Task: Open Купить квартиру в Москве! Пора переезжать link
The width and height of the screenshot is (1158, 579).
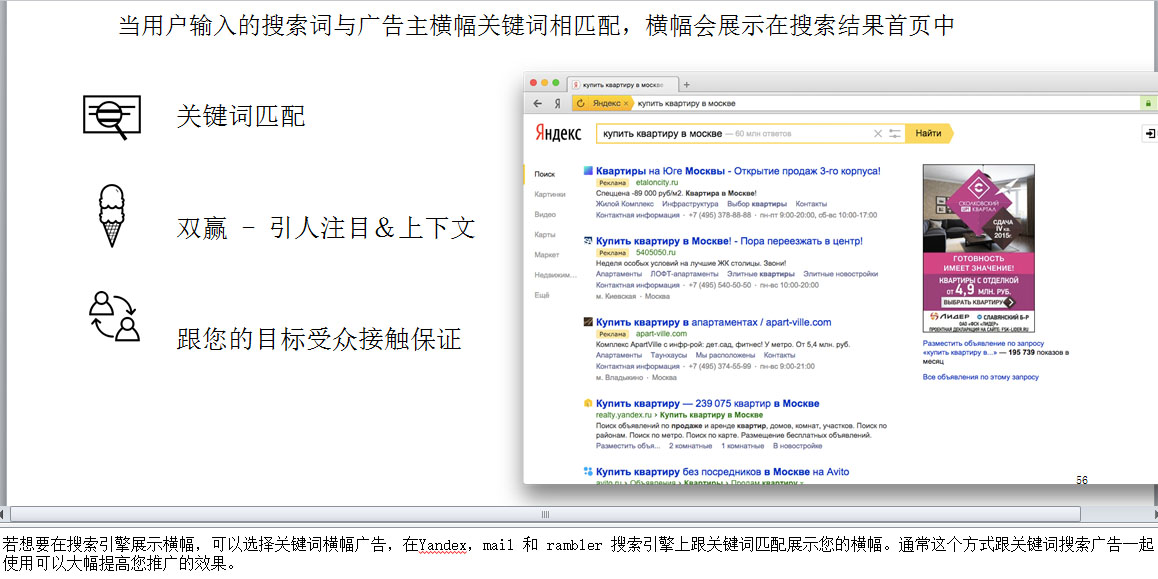Action: pos(729,241)
